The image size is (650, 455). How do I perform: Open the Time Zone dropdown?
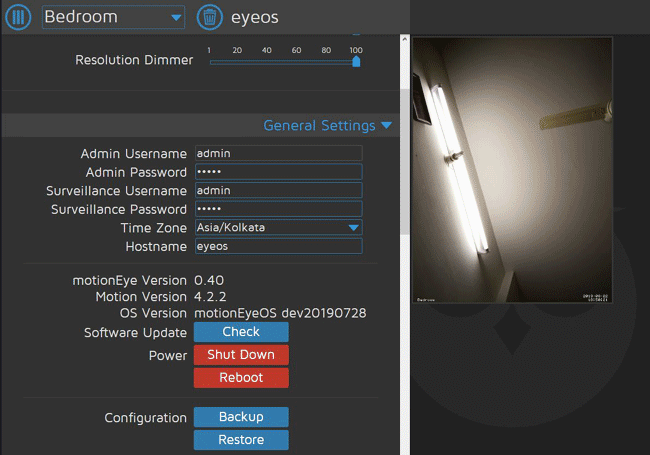click(279, 228)
